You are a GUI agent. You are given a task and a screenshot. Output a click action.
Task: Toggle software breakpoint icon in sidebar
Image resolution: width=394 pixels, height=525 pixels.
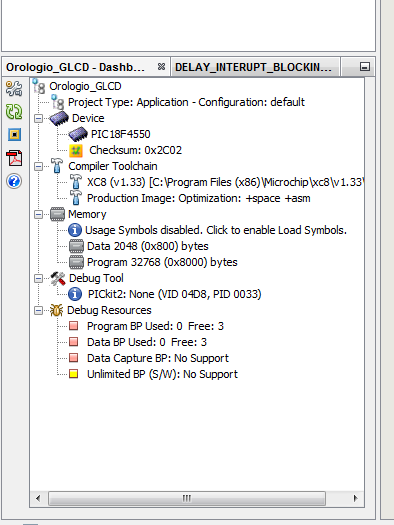point(14,135)
